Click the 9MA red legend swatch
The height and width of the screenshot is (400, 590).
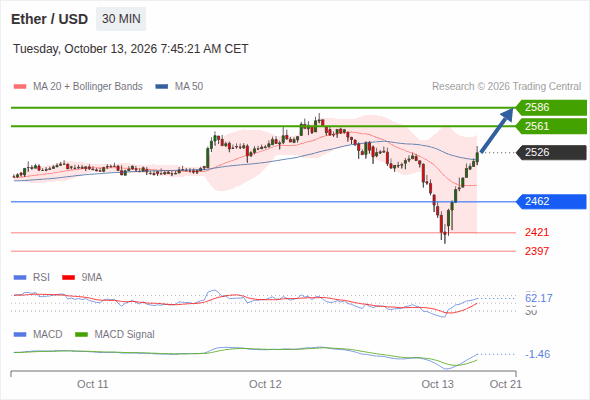point(68,278)
